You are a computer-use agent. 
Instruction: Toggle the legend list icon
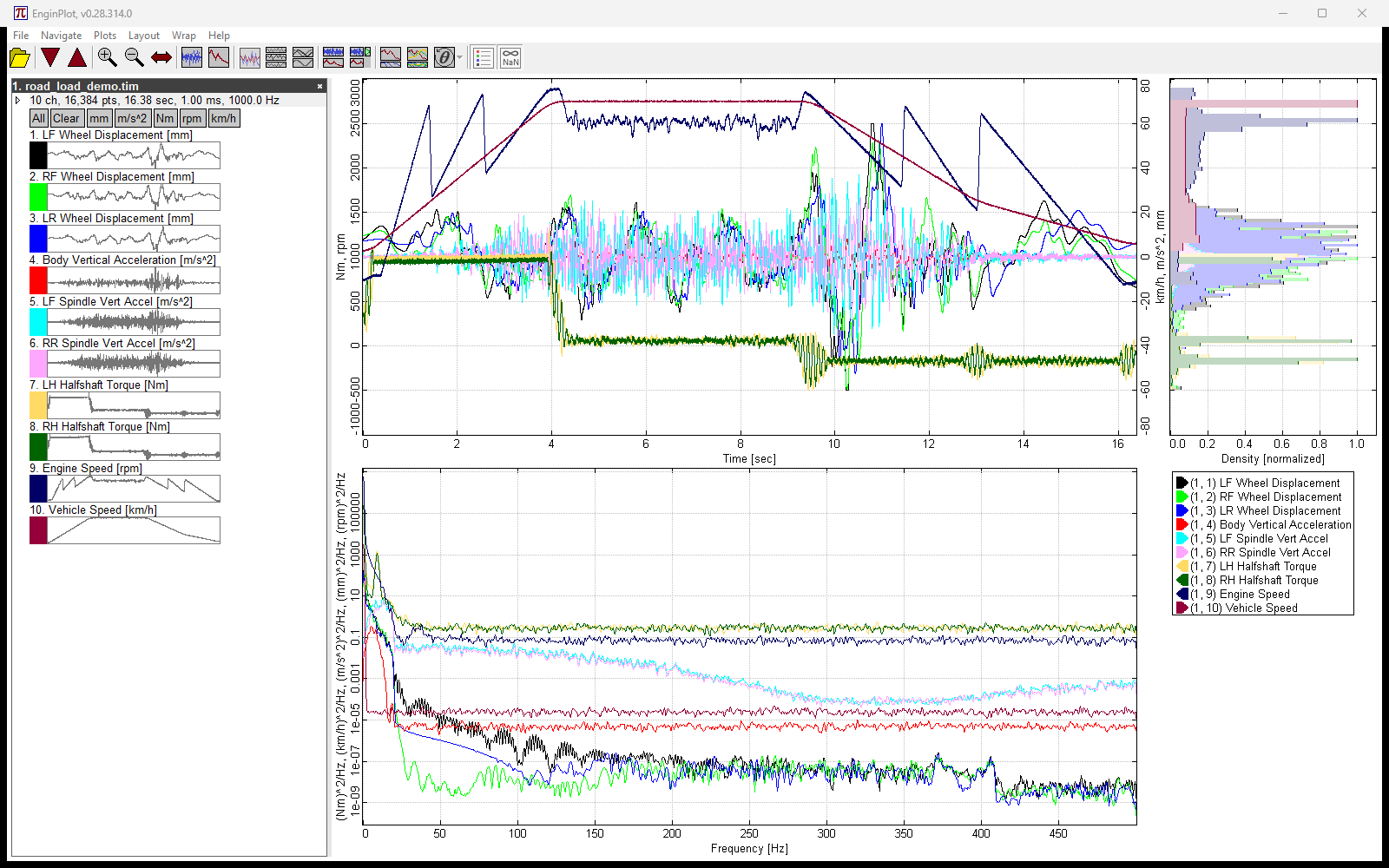tap(484, 58)
